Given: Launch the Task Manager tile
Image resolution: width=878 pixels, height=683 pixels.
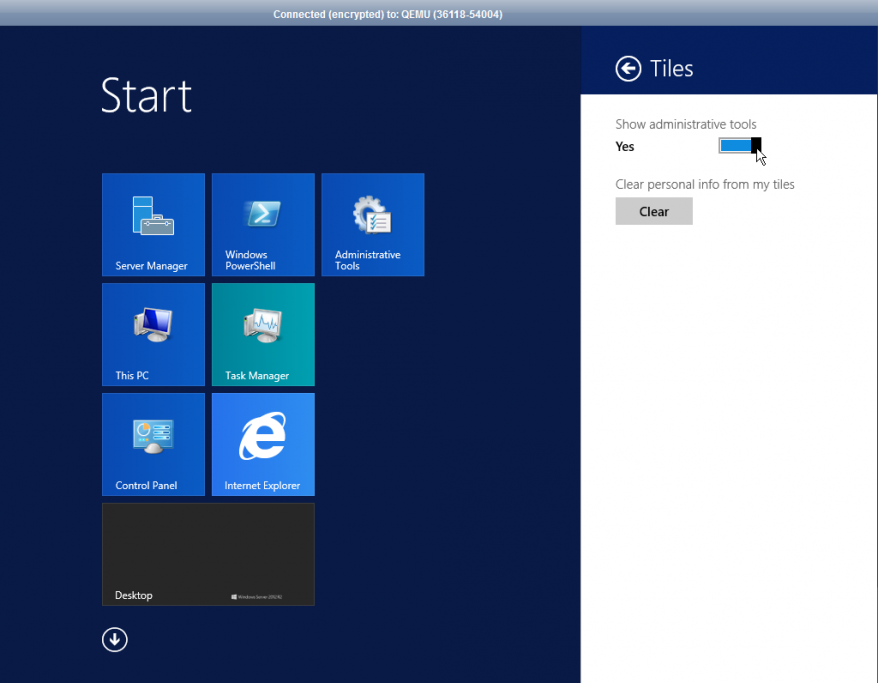Looking at the screenshot, I should 263,334.
